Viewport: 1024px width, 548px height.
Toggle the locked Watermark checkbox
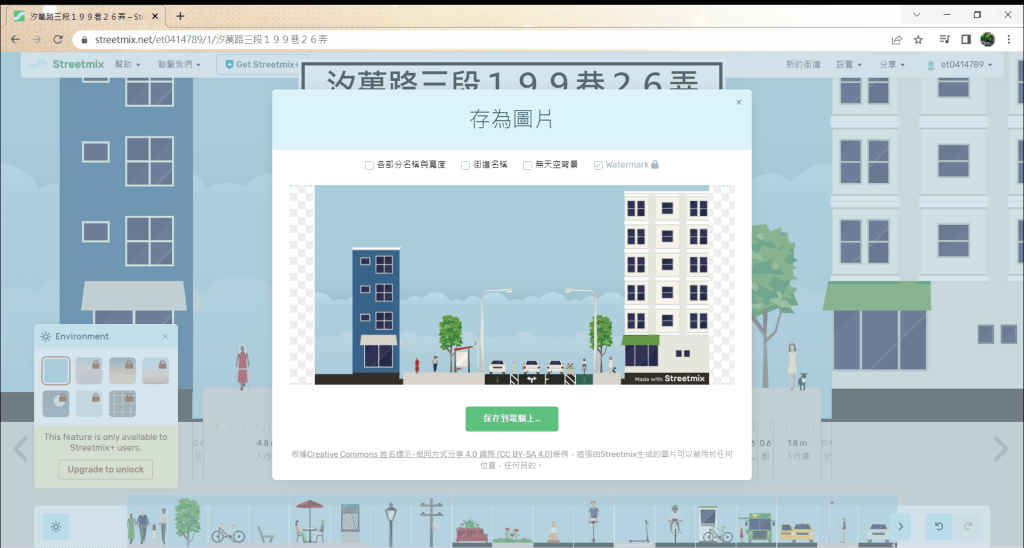598,165
